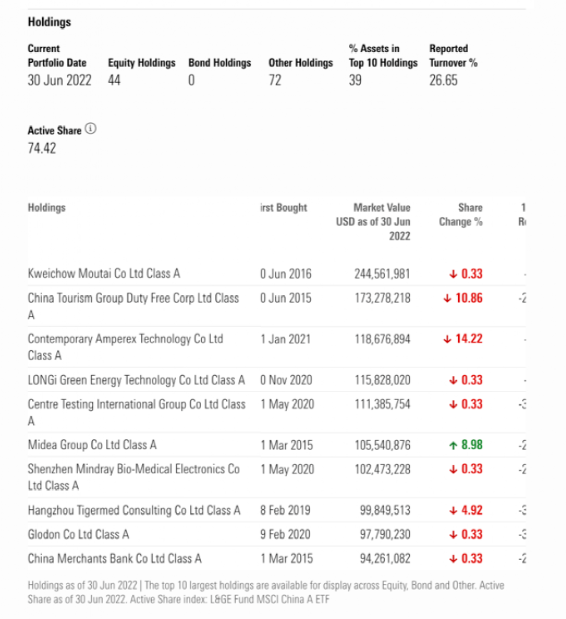Click the Other Holdings value 72
The image size is (566, 619).
click(x=275, y=80)
